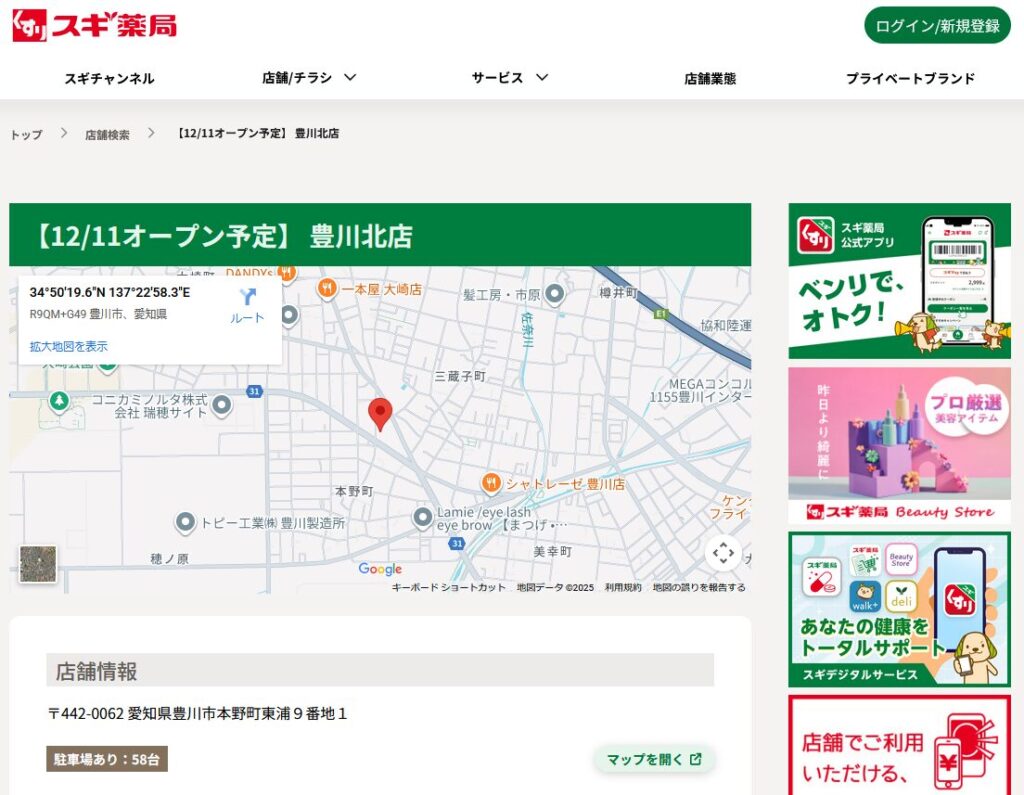
Task: Select the Chateraise Toyokawa restaurant marker
Action: pyautogui.click(x=491, y=484)
